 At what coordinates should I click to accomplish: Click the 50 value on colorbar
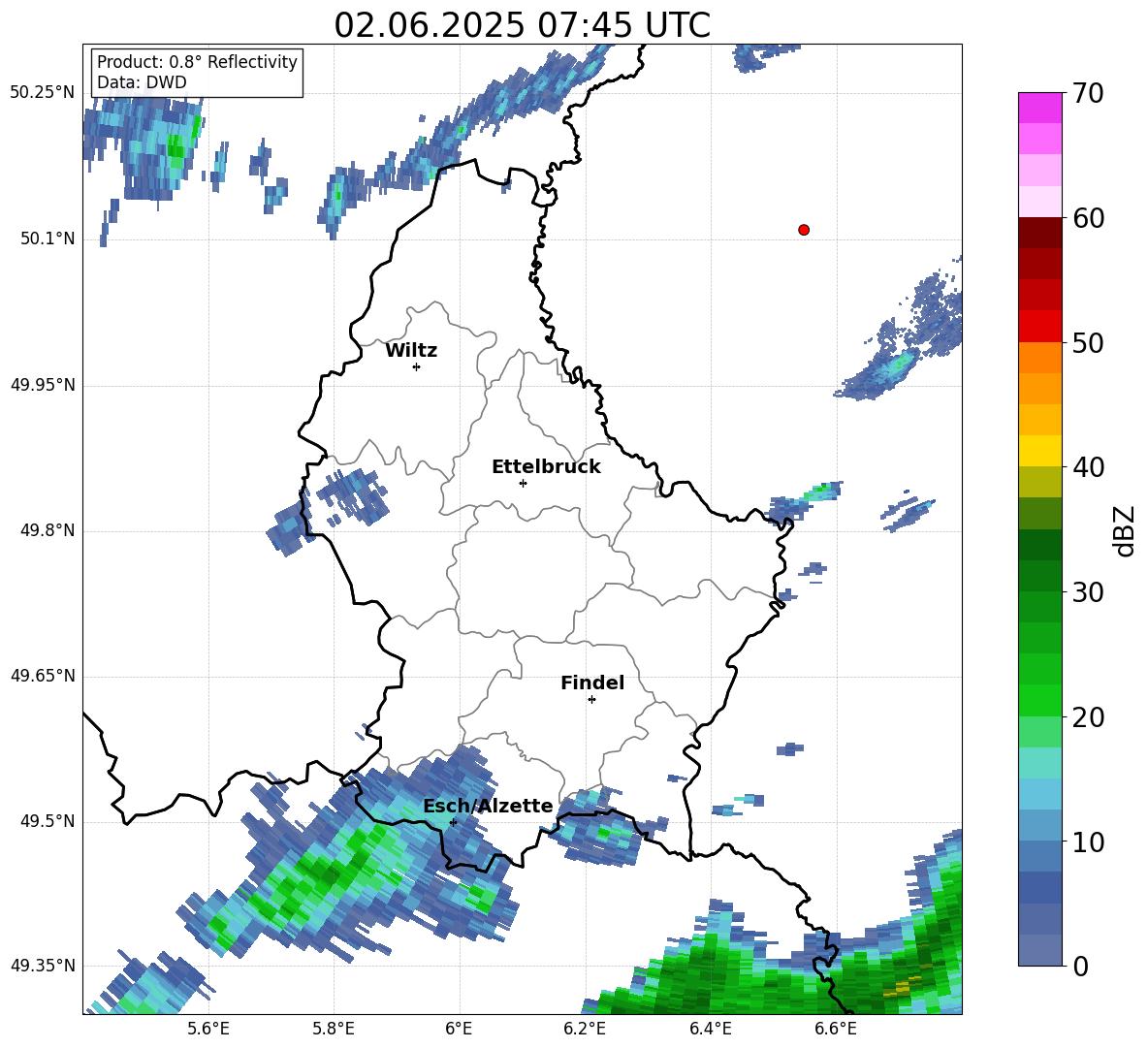click(x=1088, y=342)
